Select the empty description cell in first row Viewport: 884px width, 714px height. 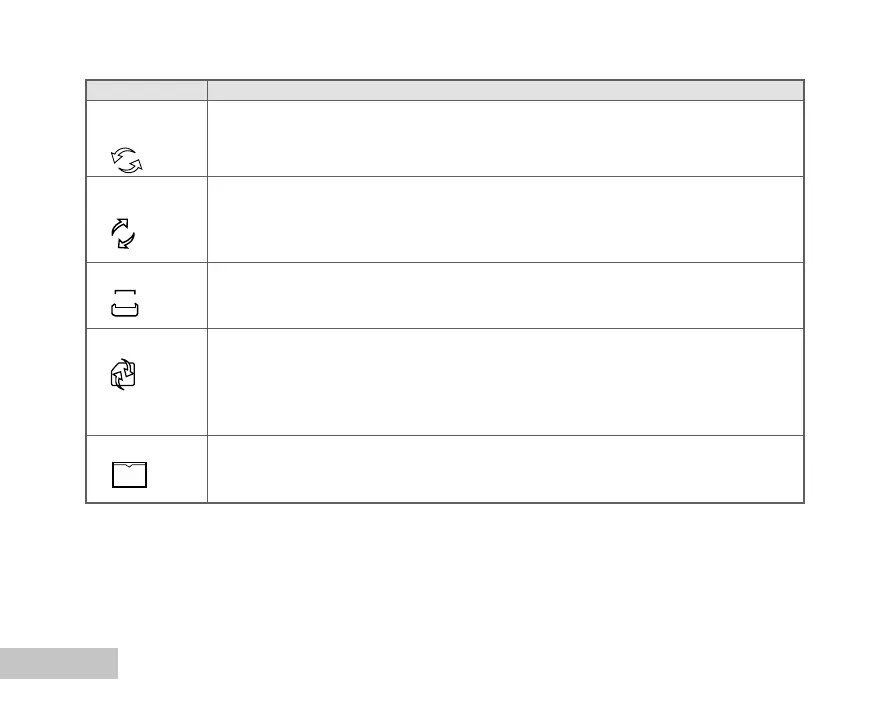coord(505,138)
